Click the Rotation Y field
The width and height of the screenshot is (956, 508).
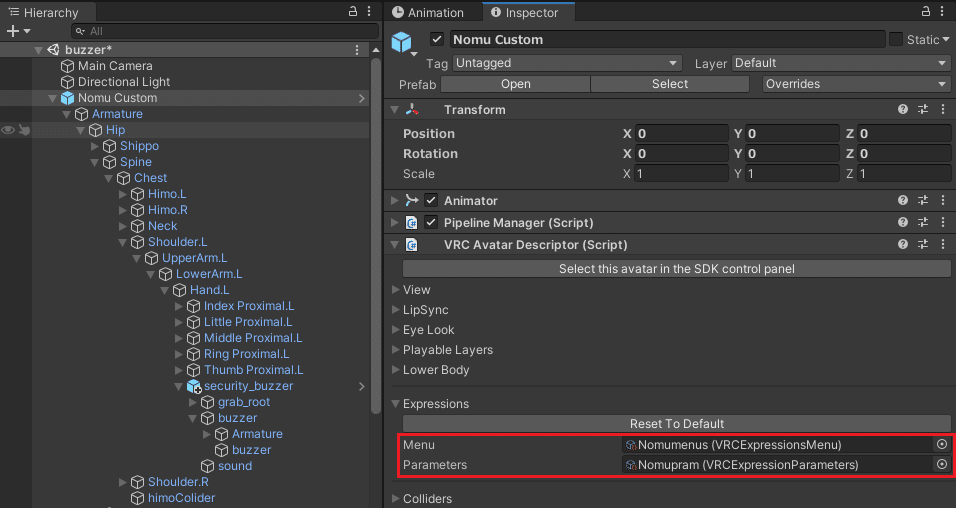point(793,154)
